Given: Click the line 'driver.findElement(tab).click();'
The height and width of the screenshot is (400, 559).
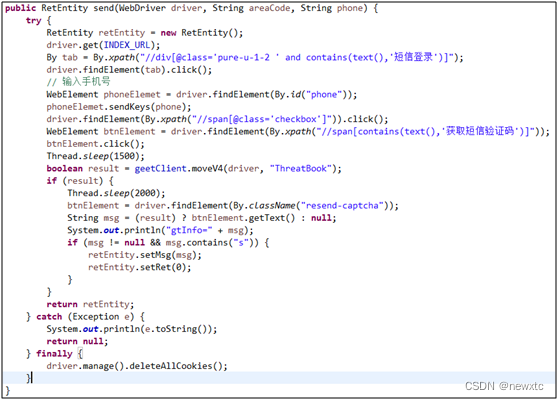Looking at the screenshot, I should [129, 70].
